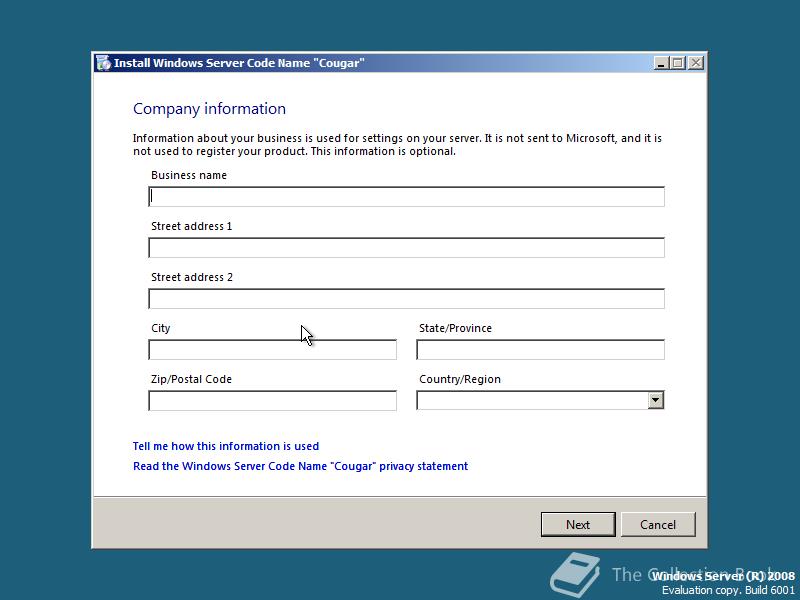The image size is (800, 600).
Task: Select the Street address 2 field
Action: (406, 298)
